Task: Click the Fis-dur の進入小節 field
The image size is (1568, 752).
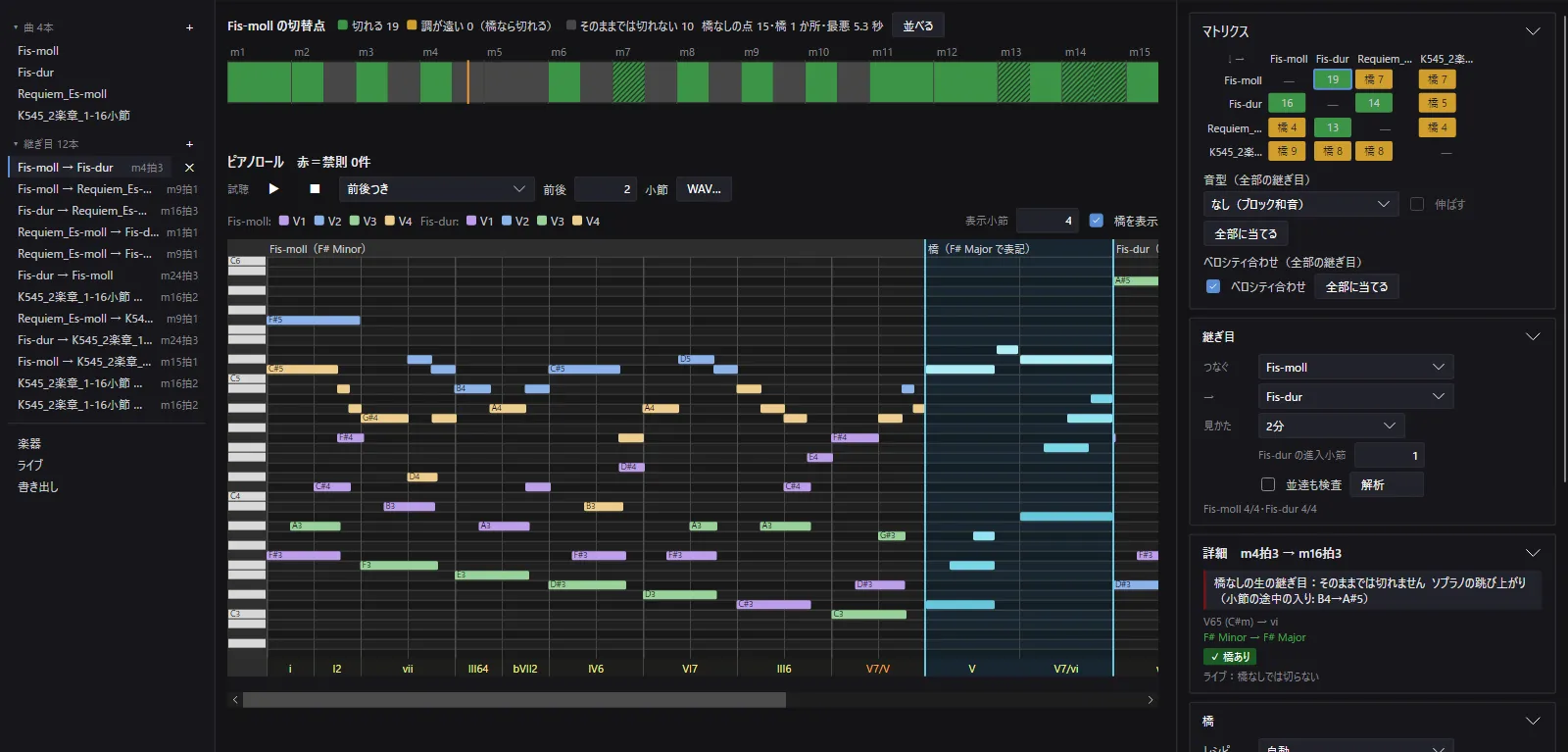Action: pos(1388,455)
